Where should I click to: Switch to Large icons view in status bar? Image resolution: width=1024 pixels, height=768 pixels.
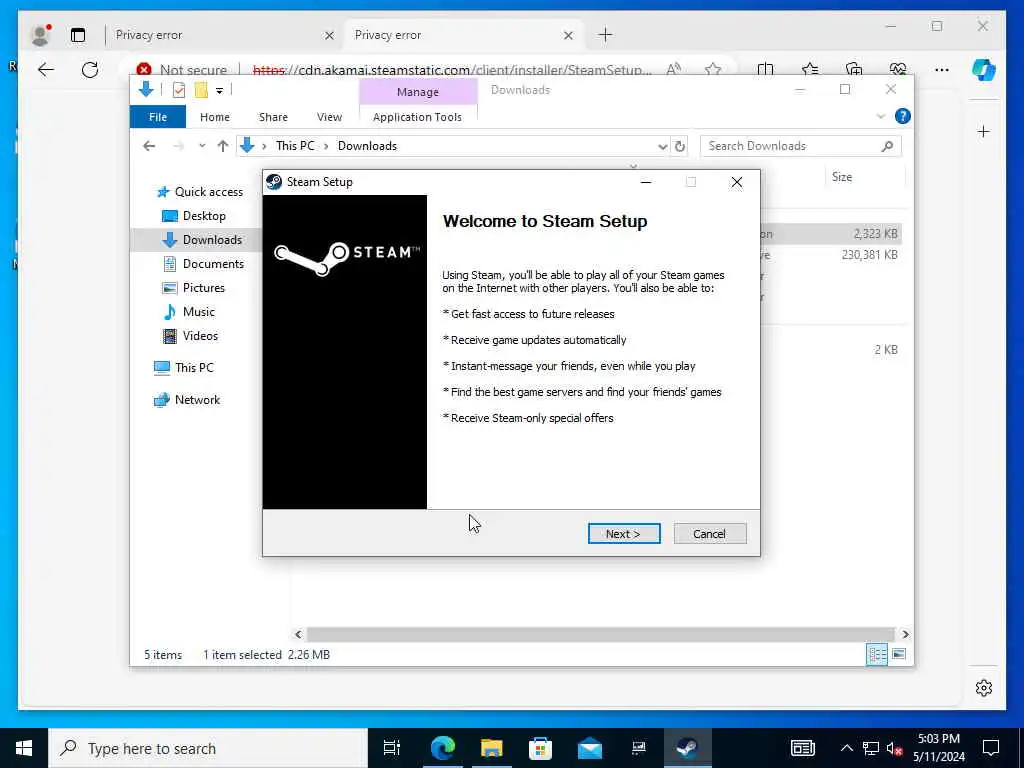click(x=899, y=654)
